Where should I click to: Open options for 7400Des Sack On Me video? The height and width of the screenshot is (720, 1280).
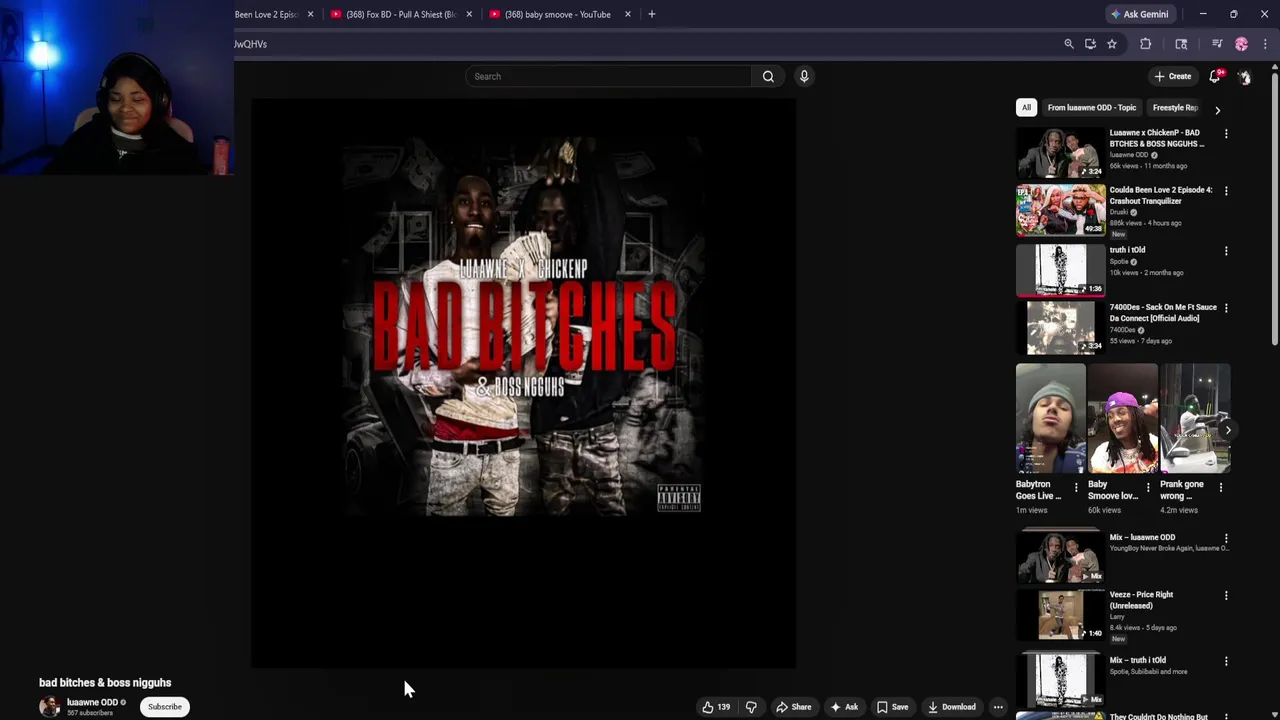(x=1226, y=309)
